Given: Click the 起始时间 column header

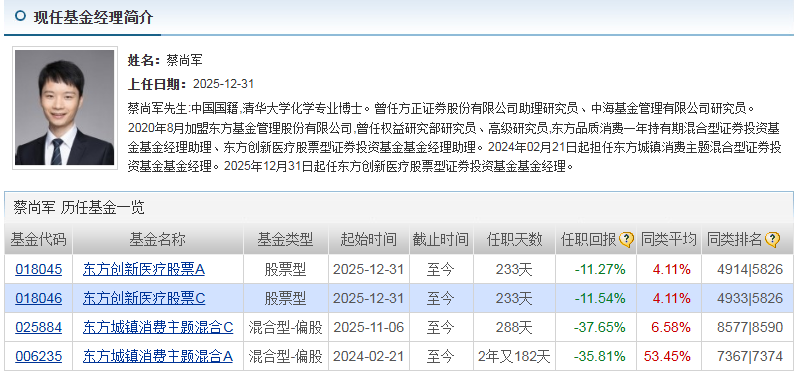Looking at the screenshot, I should click(x=368, y=239).
